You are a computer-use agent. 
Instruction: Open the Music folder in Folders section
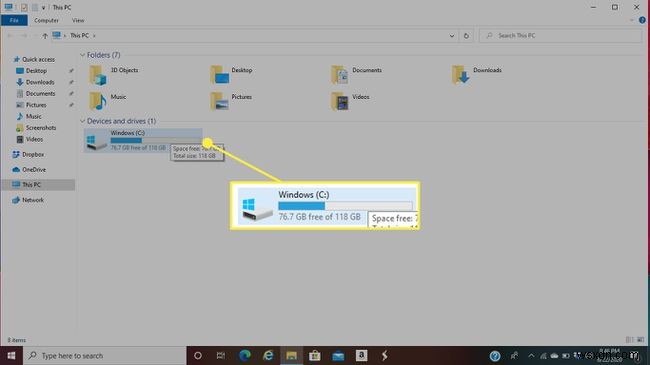[x=107, y=102]
